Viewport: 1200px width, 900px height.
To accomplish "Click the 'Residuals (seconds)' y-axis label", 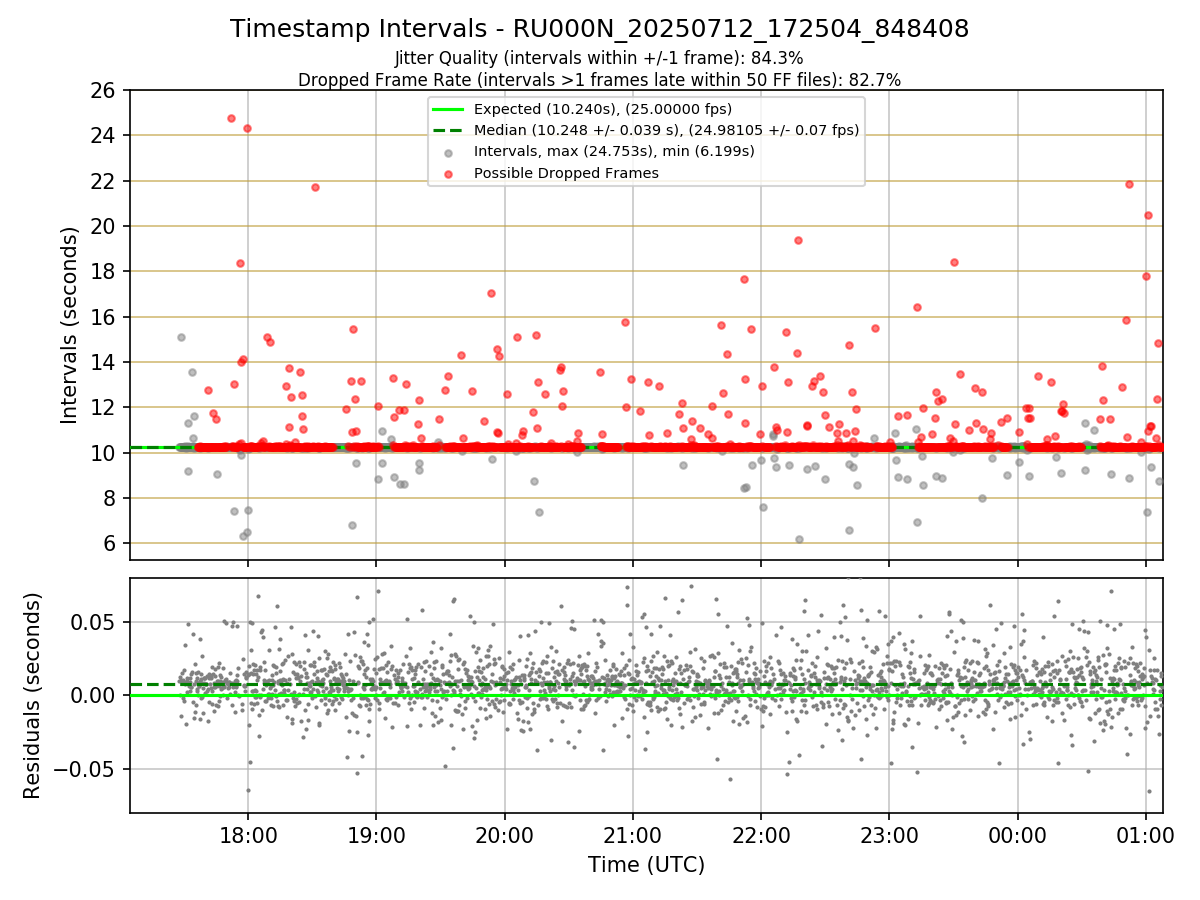I will click(x=33, y=695).
